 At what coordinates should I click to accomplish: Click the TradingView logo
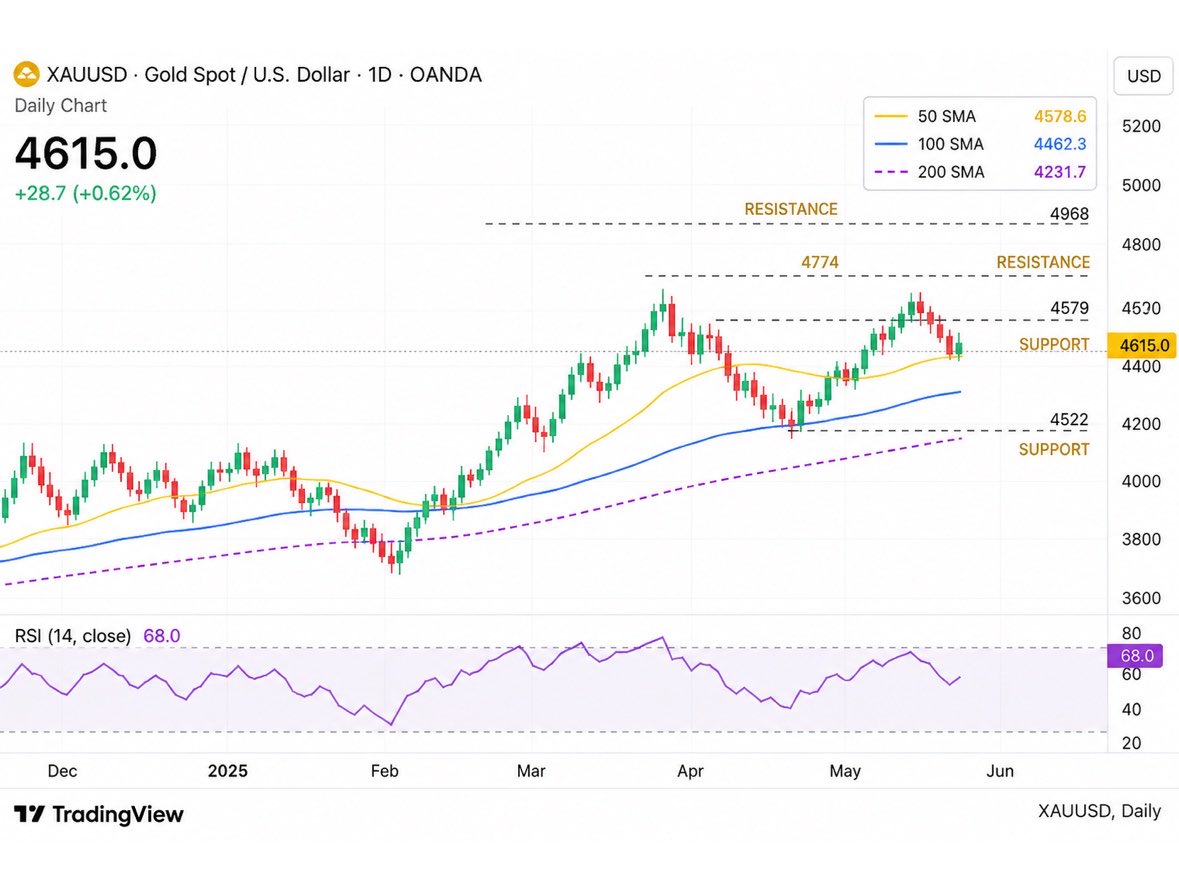[x=99, y=814]
